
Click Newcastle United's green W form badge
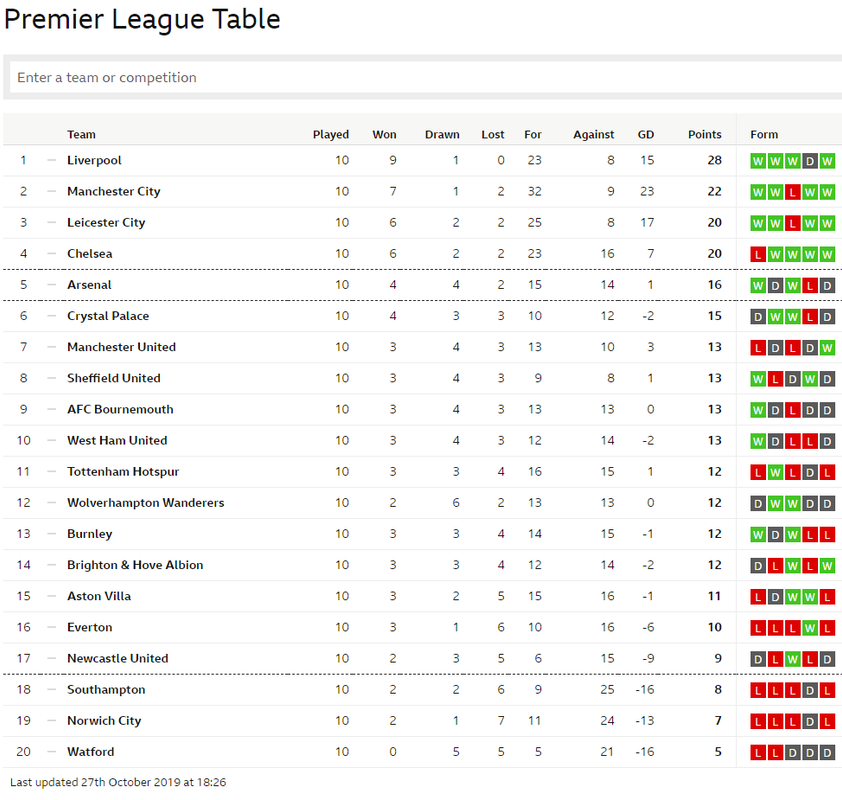click(793, 659)
